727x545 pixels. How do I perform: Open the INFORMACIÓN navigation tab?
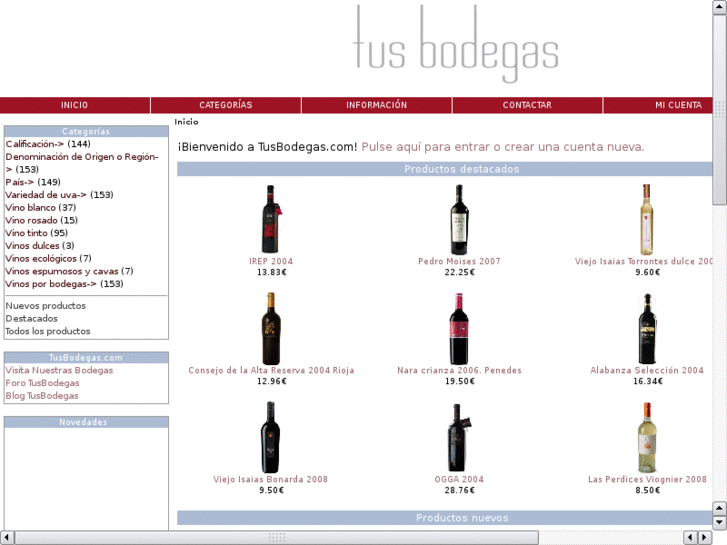point(376,105)
